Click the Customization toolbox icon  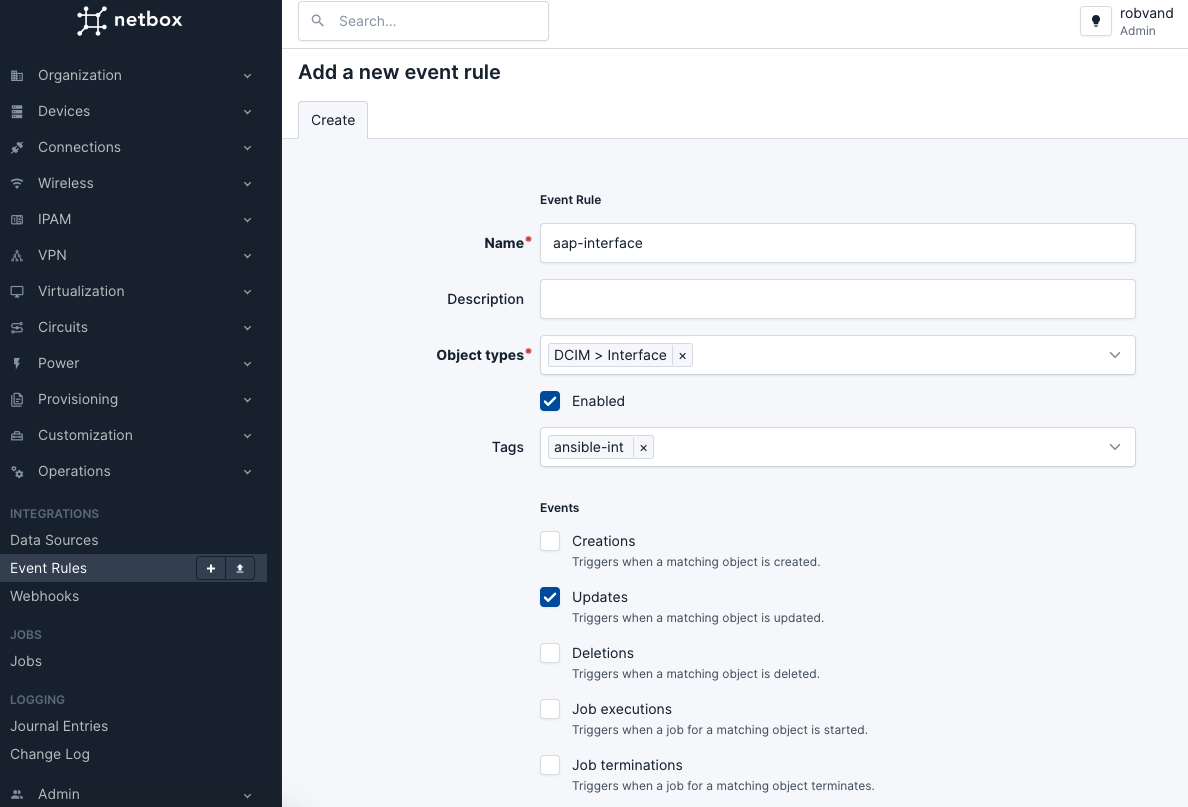(17, 436)
